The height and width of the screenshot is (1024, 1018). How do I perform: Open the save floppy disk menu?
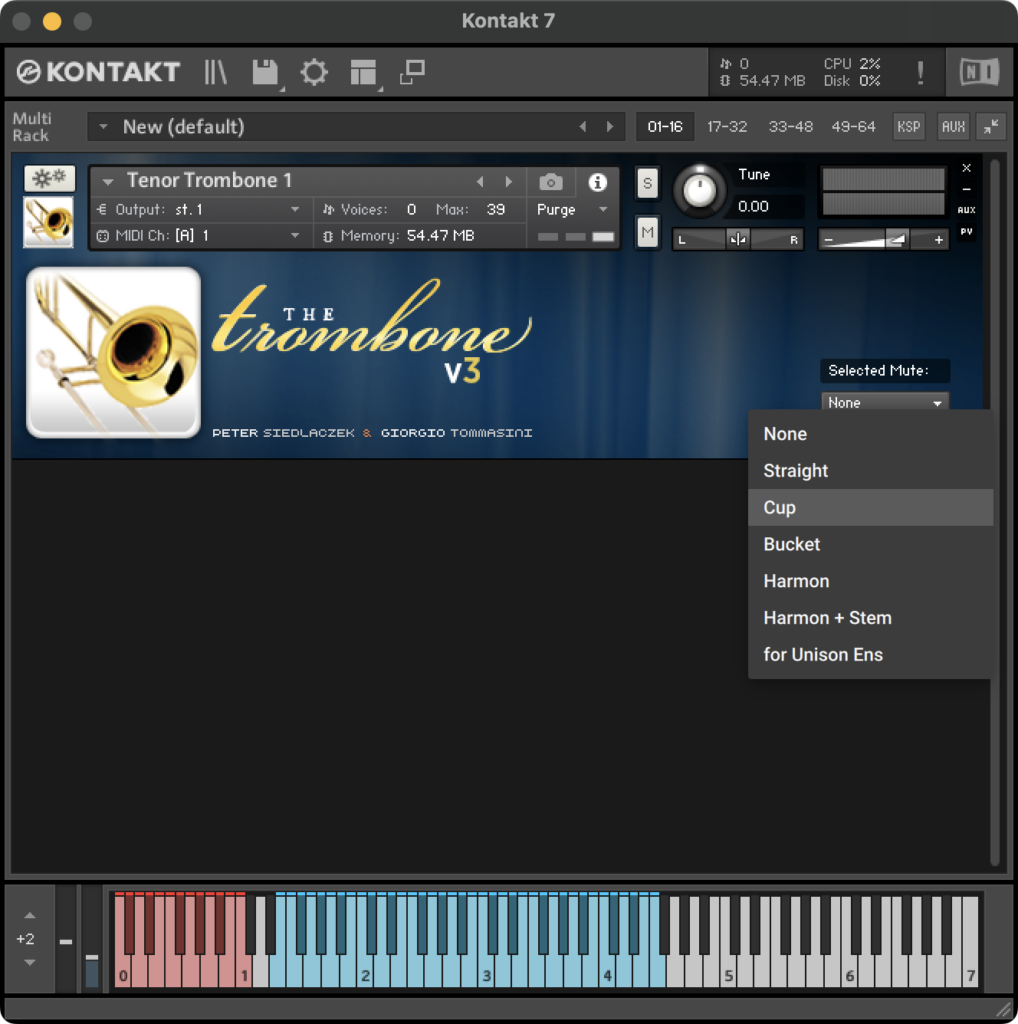265,72
